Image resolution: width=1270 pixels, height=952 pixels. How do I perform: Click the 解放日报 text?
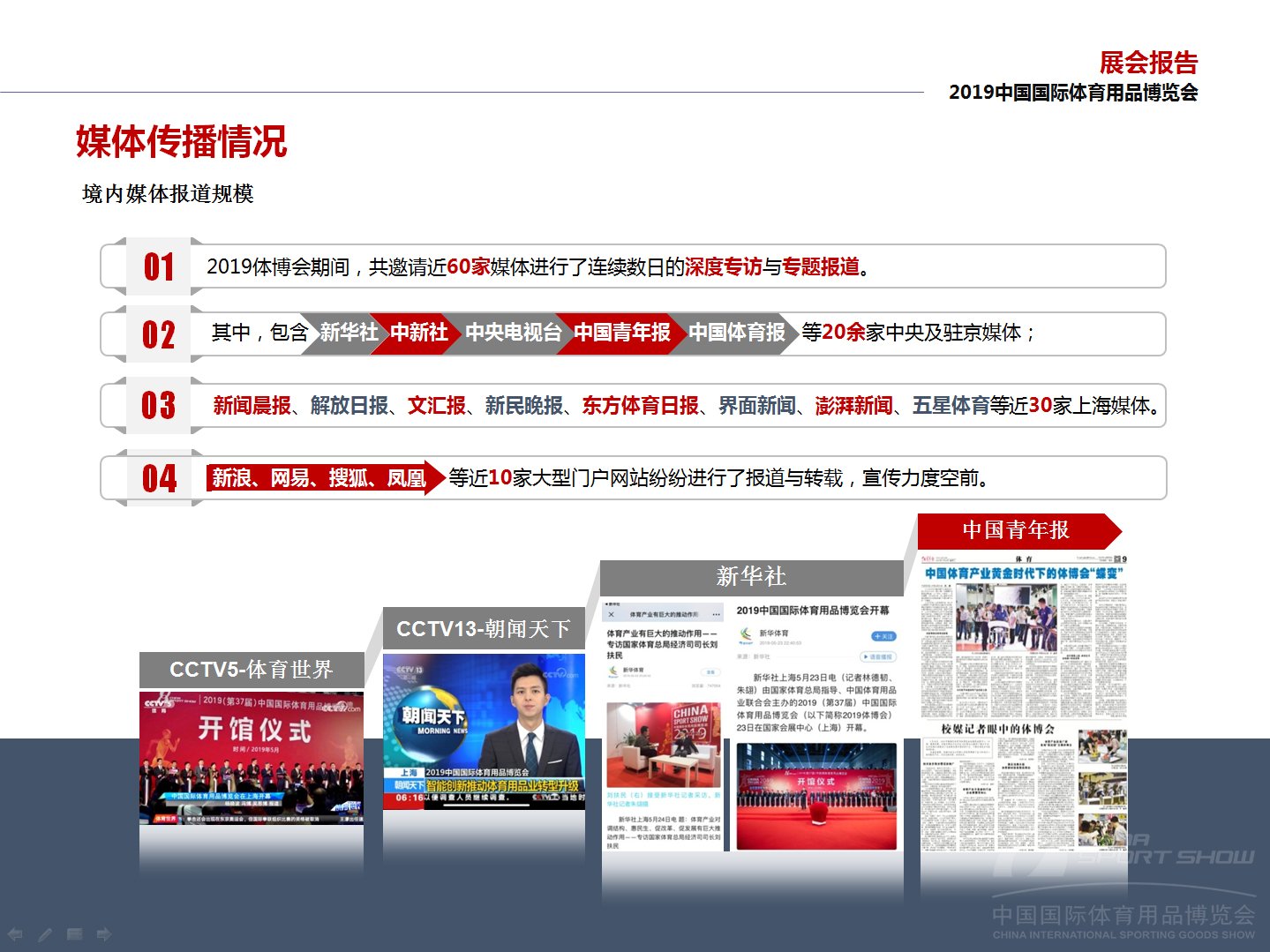(349, 406)
